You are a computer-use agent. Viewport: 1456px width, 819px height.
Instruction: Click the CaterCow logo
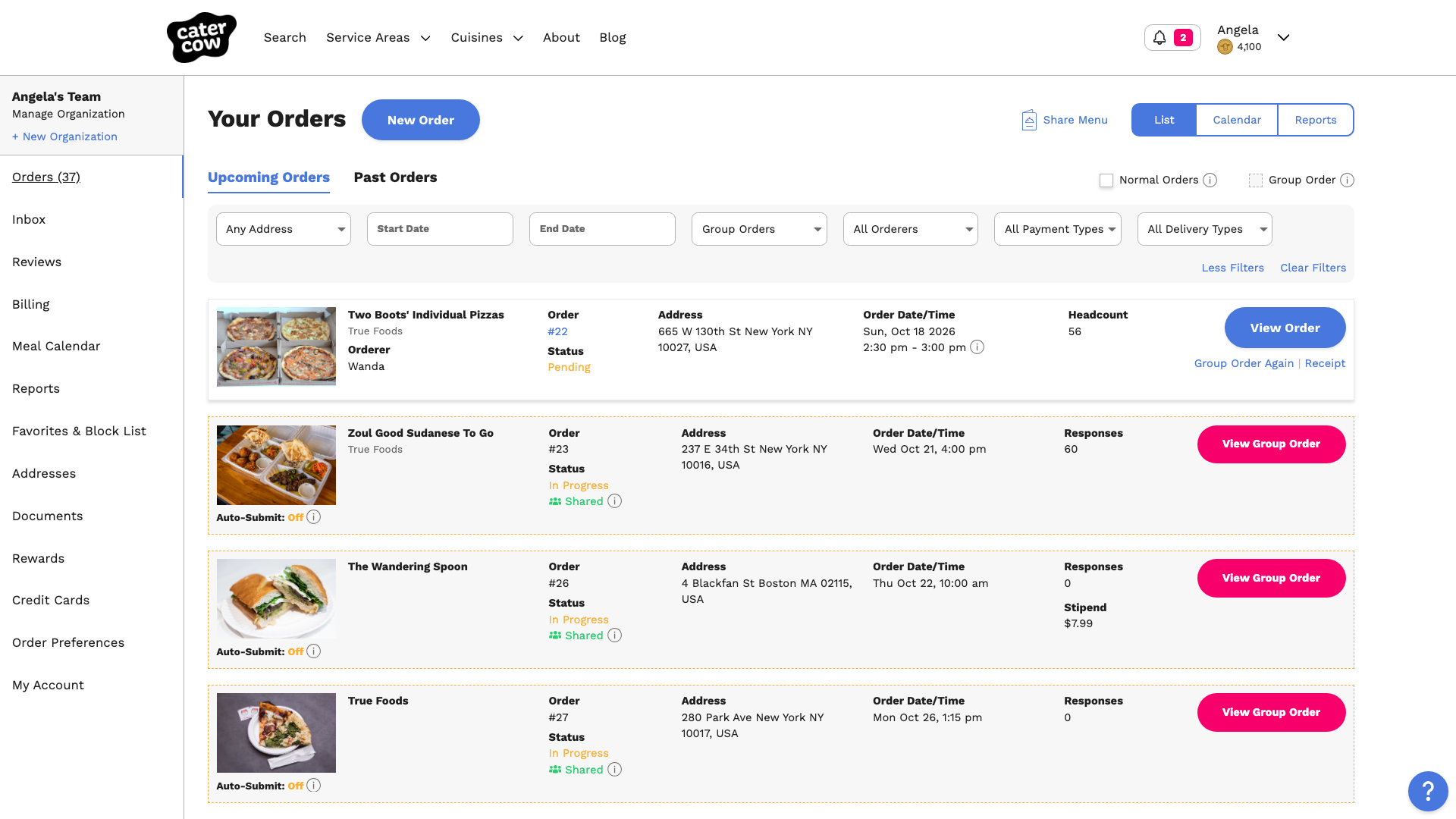pos(201,37)
